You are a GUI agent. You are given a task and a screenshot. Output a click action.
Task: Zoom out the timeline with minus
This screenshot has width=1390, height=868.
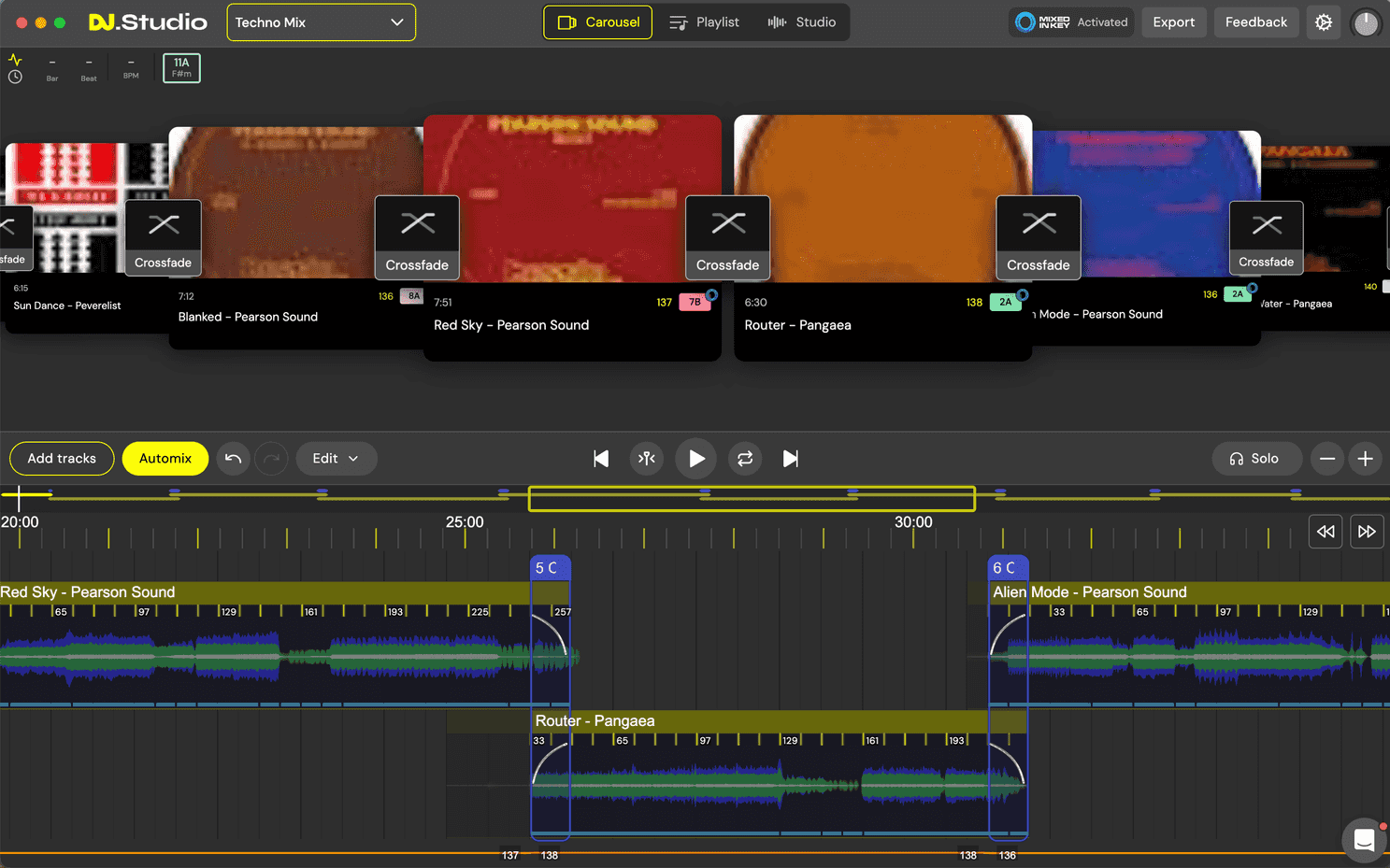coord(1326,459)
